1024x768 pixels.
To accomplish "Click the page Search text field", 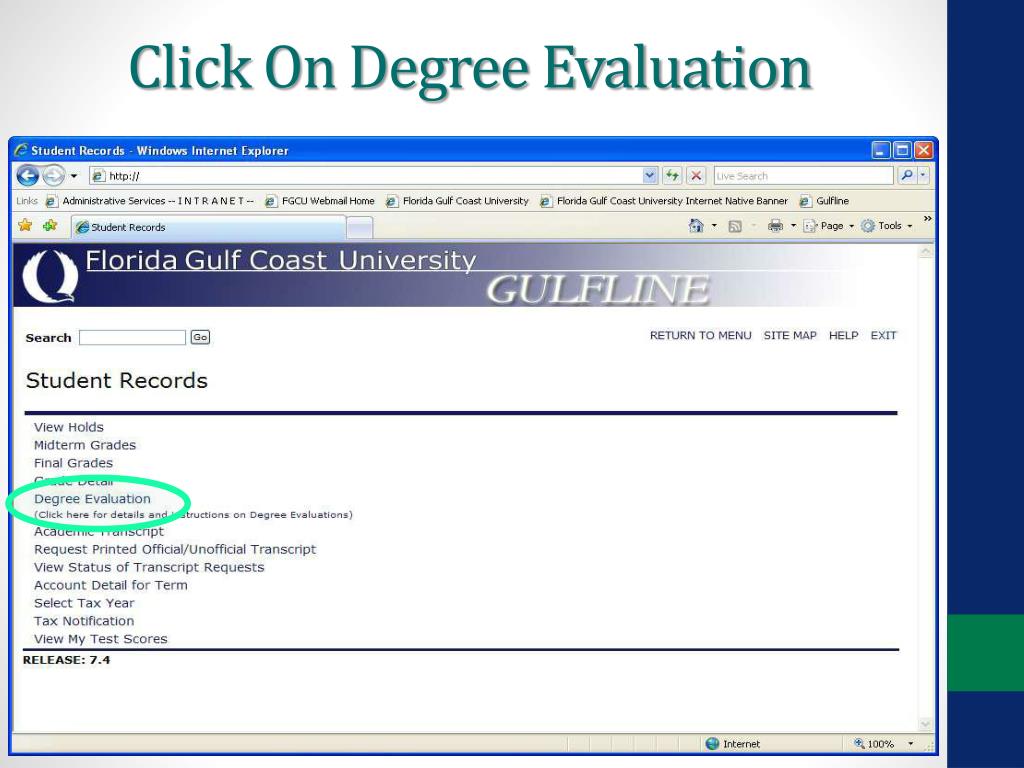I will coord(133,338).
